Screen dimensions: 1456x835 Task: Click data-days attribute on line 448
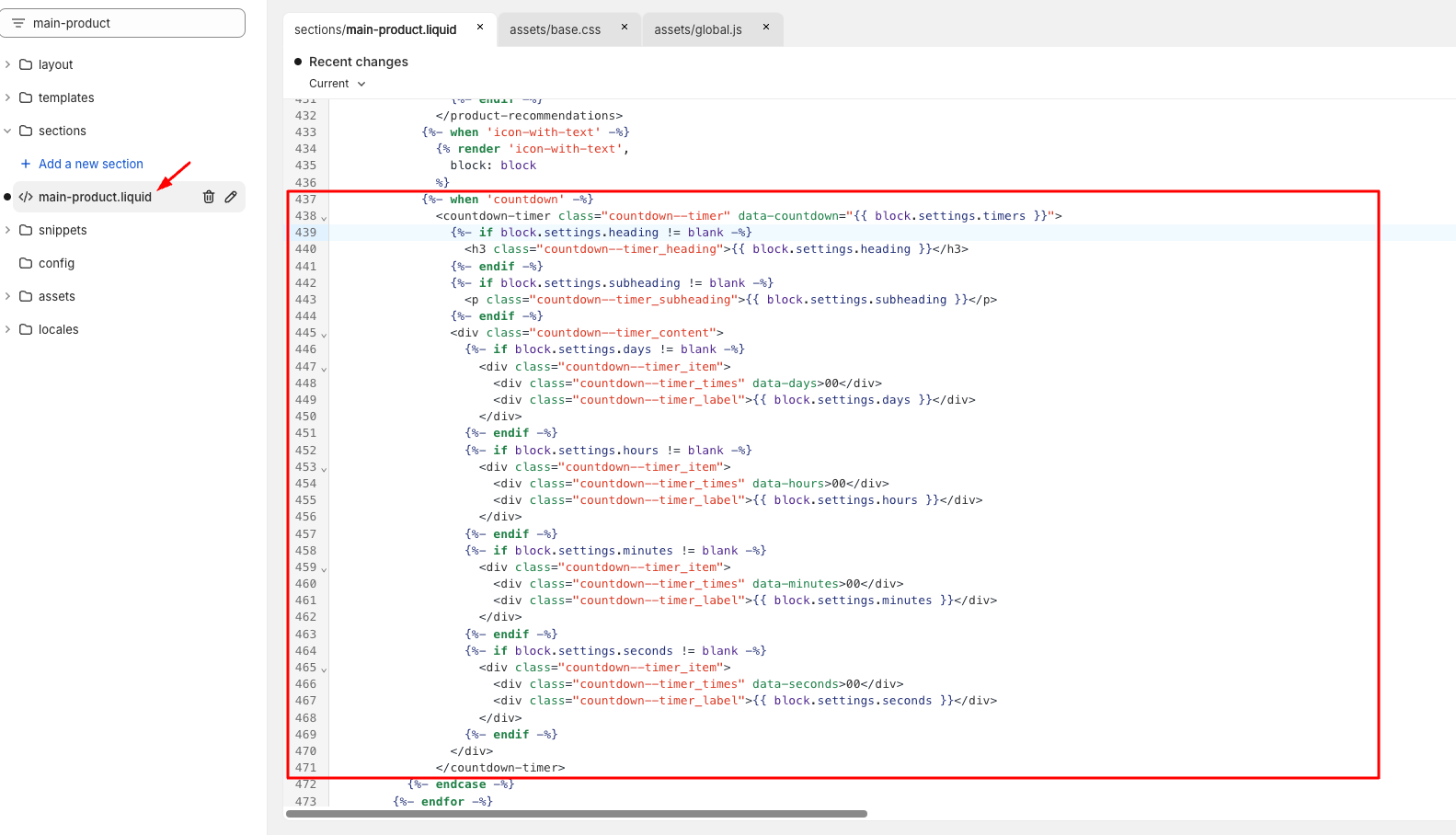coord(785,383)
